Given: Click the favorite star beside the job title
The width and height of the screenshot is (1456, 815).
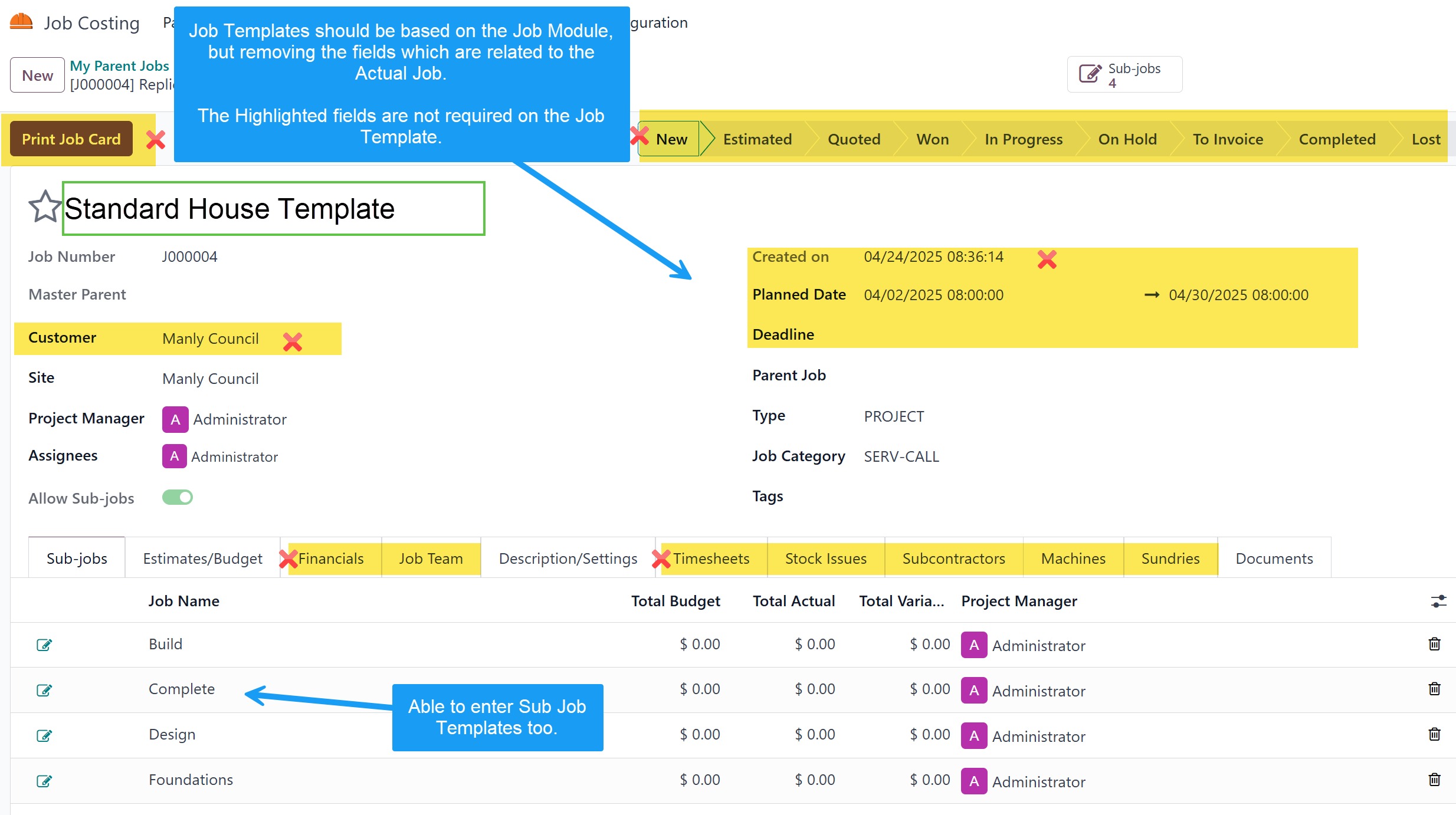Looking at the screenshot, I should [44, 208].
